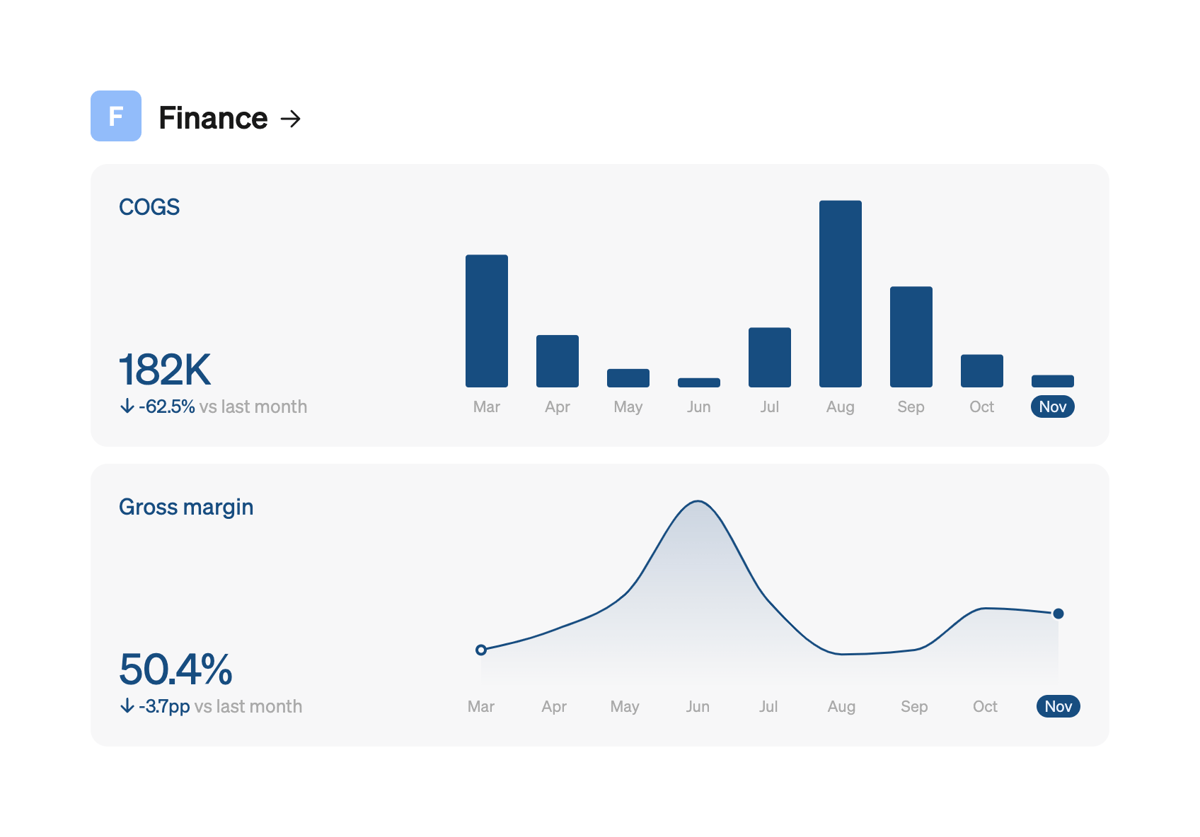Click the COGS card title
Image resolution: width=1200 pixels, height=837 pixels.
point(149,207)
